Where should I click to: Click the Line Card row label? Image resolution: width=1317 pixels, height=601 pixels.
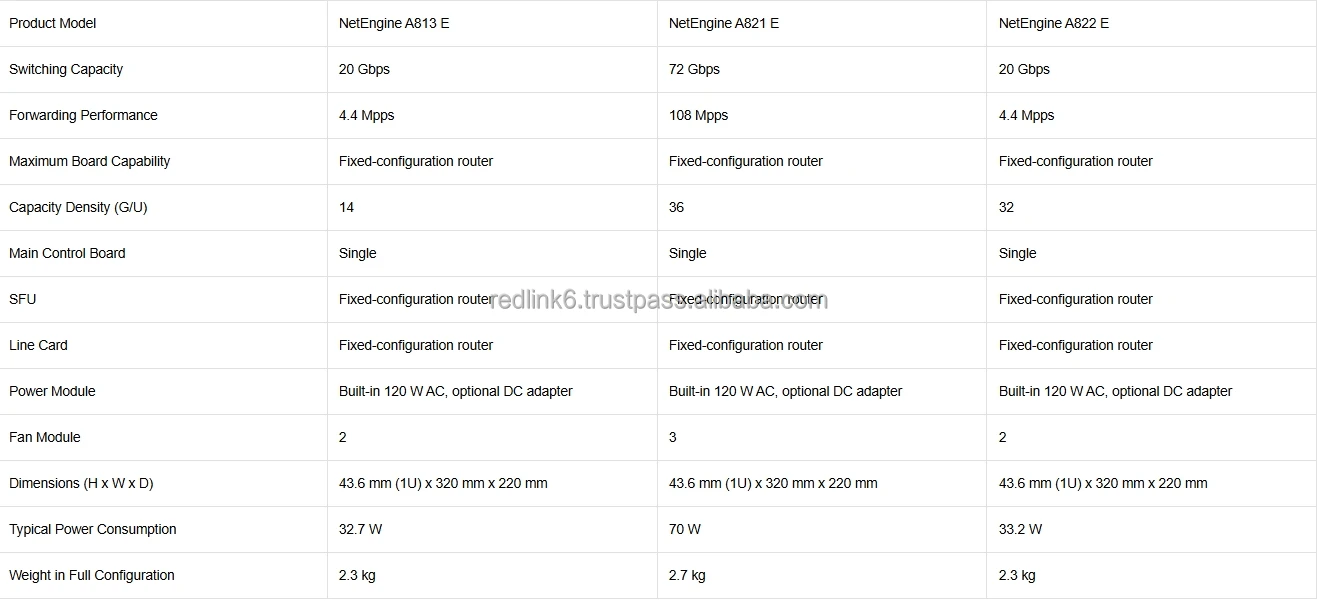(38, 345)
